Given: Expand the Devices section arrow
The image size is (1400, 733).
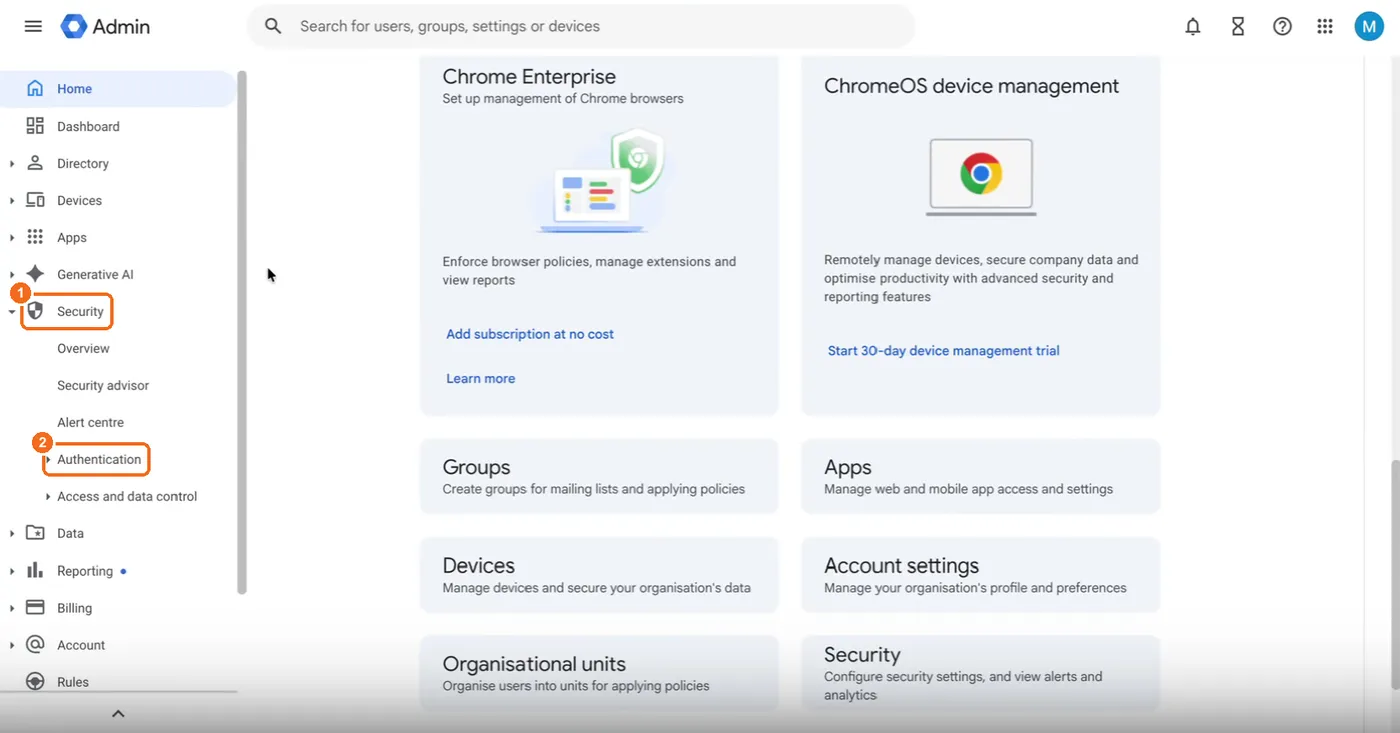Looking at the screenshot, I should (12, 201).
